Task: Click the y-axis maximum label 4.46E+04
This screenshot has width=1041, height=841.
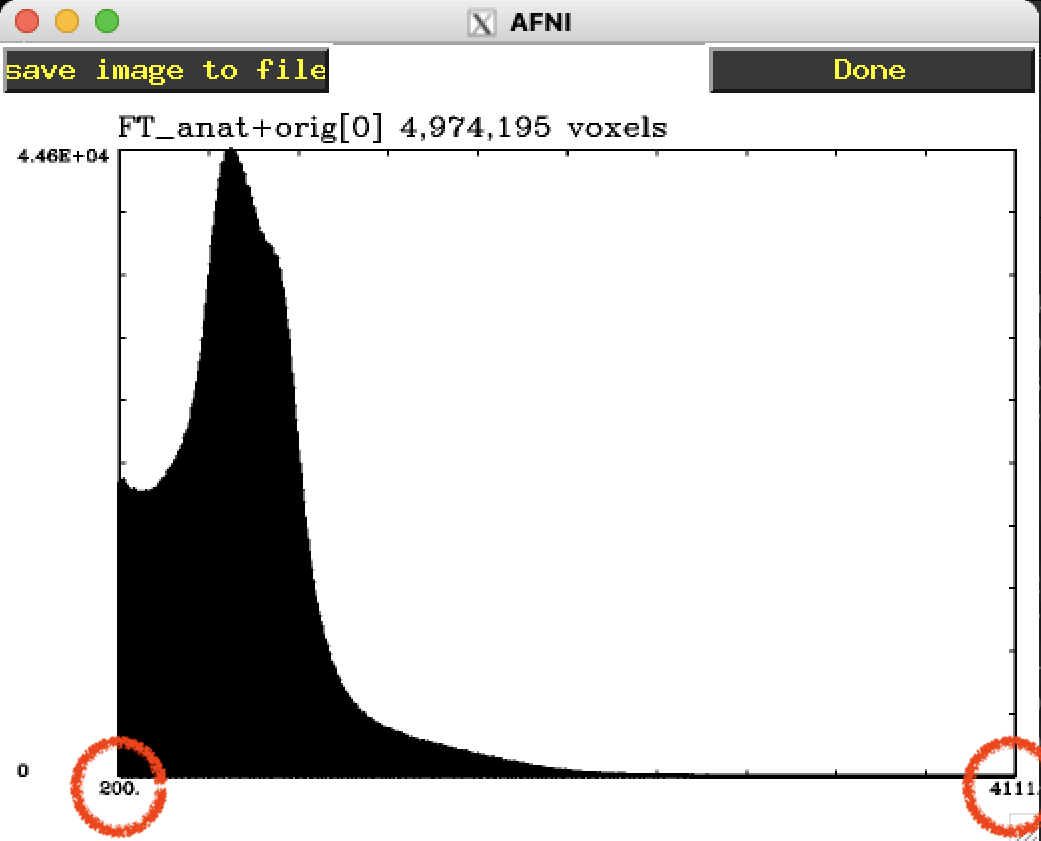Action: click(x=63, y=156)
